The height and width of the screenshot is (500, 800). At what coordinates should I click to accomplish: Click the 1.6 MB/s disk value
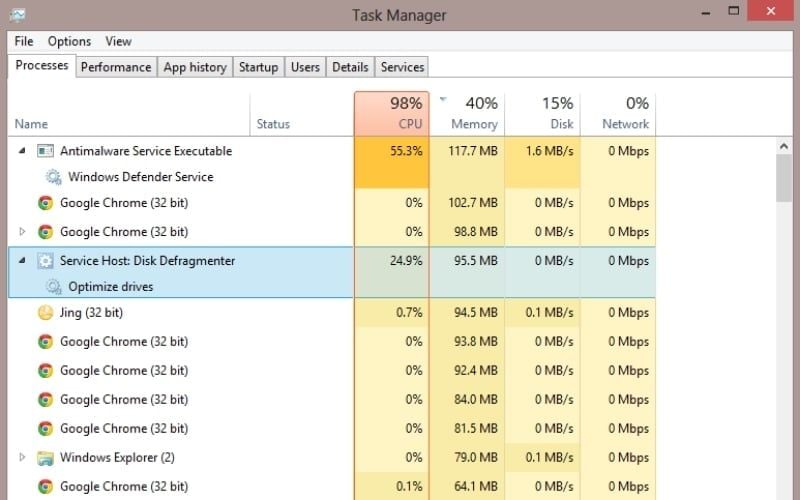click(x=549, y=151)
